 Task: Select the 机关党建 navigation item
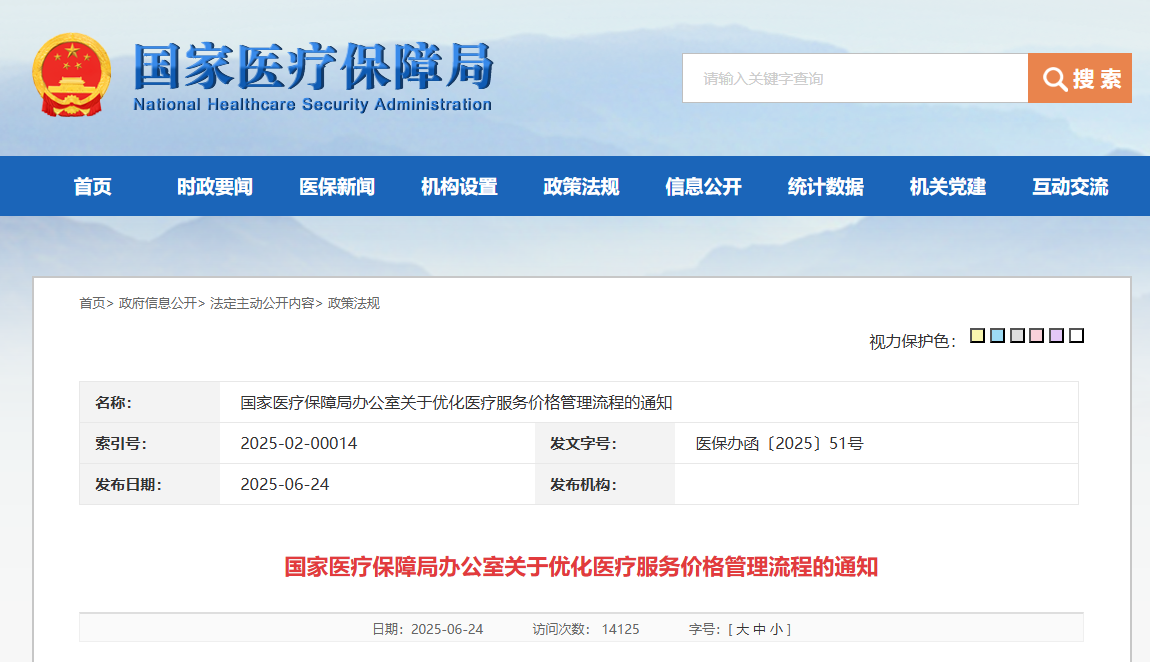948,187
